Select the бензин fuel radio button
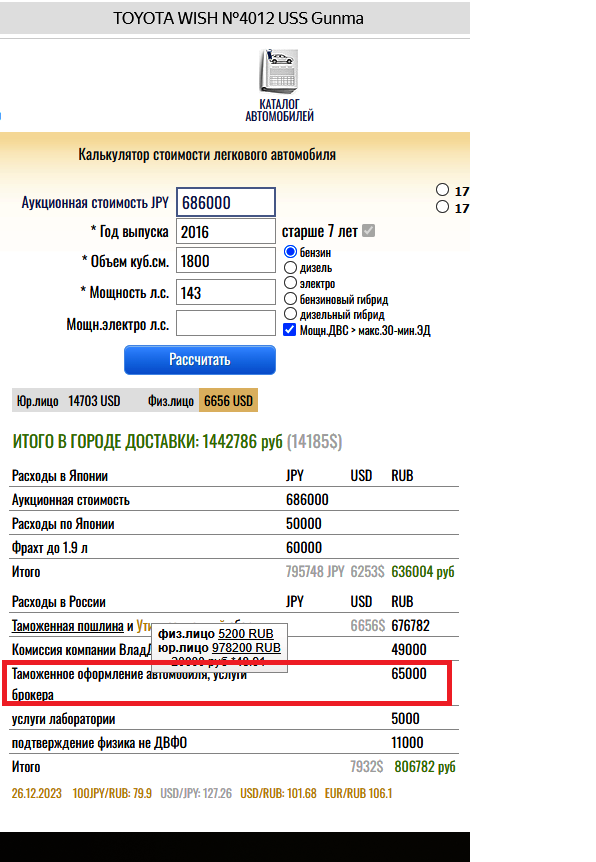Image resolution: width=596 pixels, height=862 pixels. coord(290,252)
